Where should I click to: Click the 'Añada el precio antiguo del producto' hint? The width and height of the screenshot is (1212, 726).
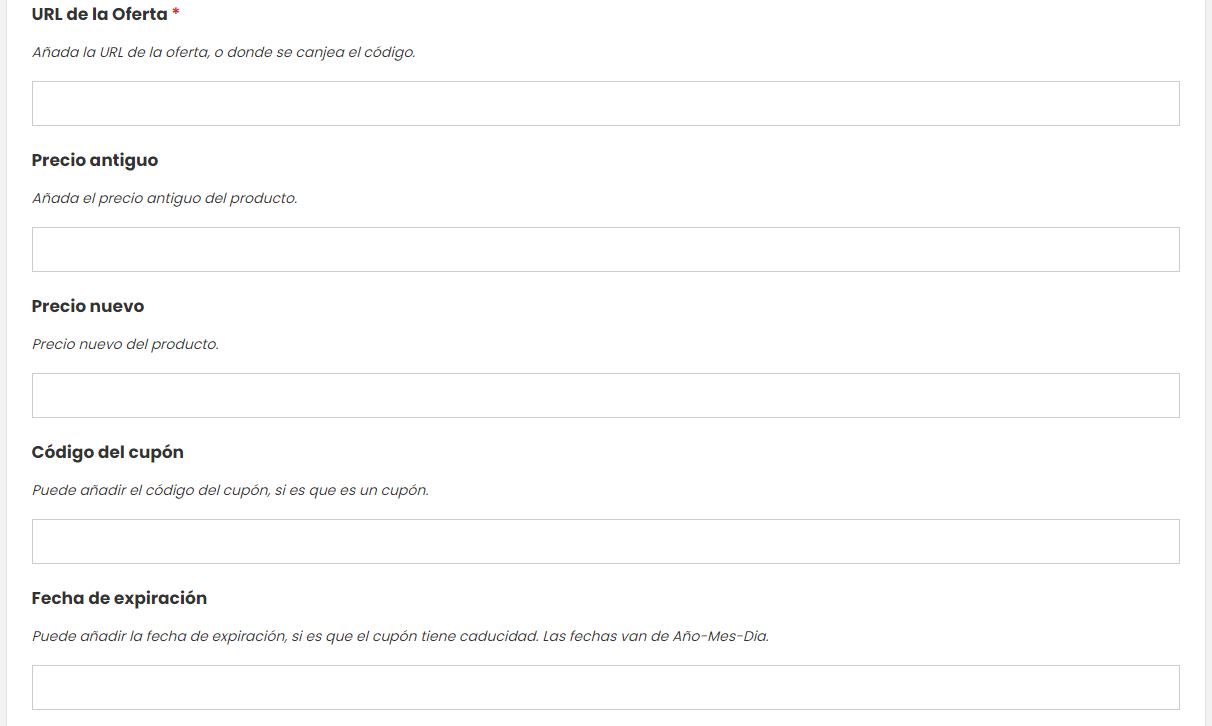[165, 198]
